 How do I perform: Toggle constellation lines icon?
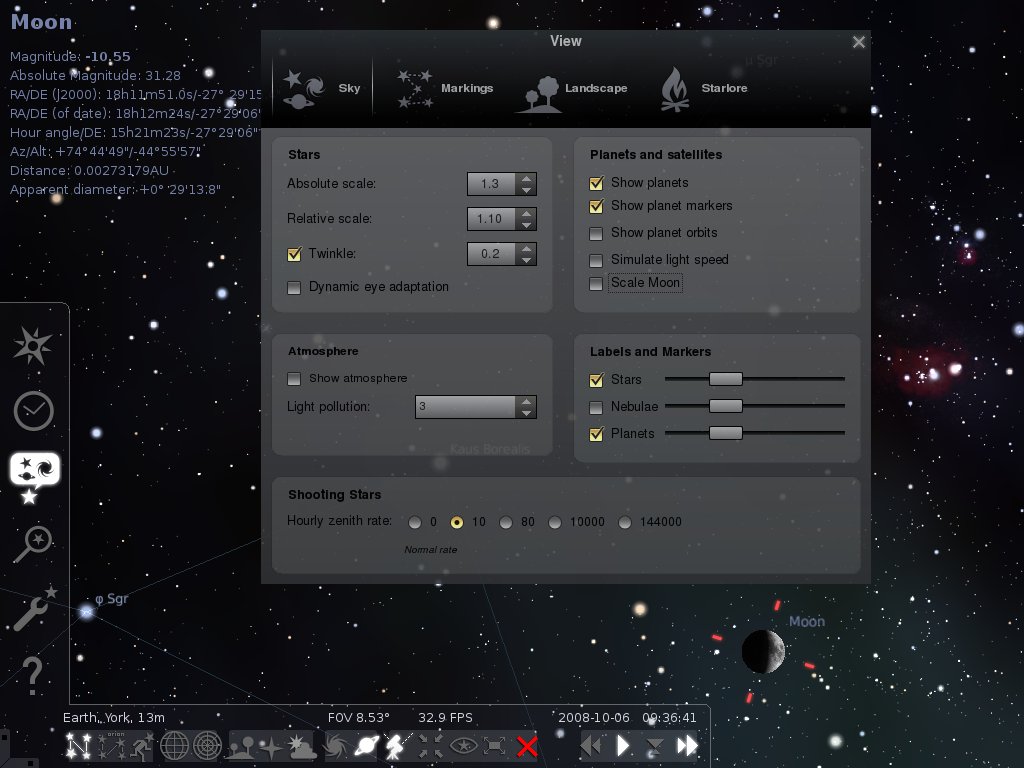point(79,746)
